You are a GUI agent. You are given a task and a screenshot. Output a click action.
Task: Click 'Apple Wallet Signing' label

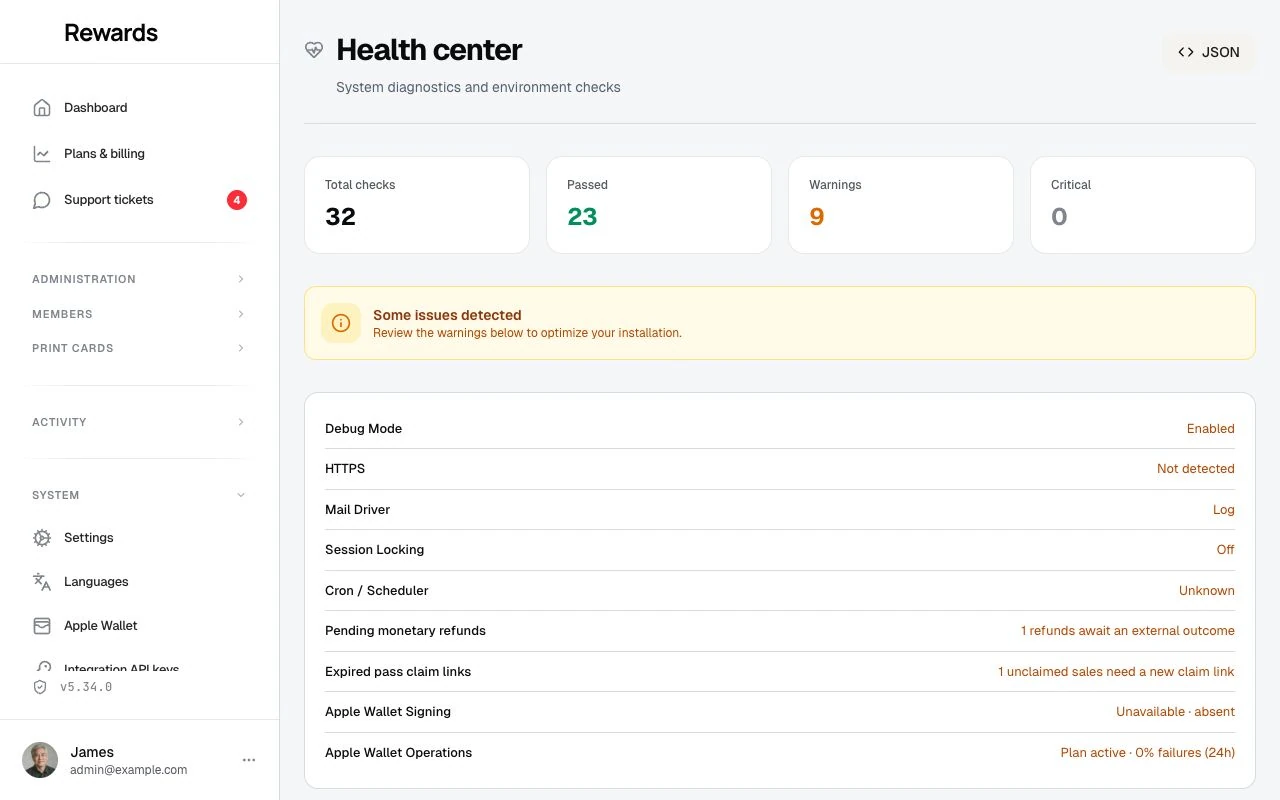coord(388,712)
